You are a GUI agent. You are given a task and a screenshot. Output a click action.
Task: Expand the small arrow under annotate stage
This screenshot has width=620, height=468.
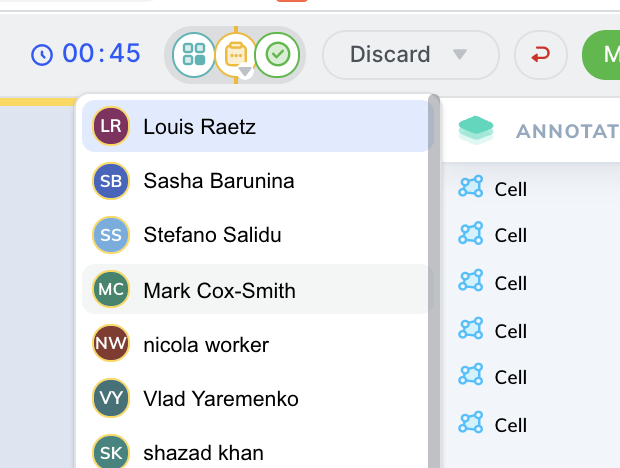245,71
